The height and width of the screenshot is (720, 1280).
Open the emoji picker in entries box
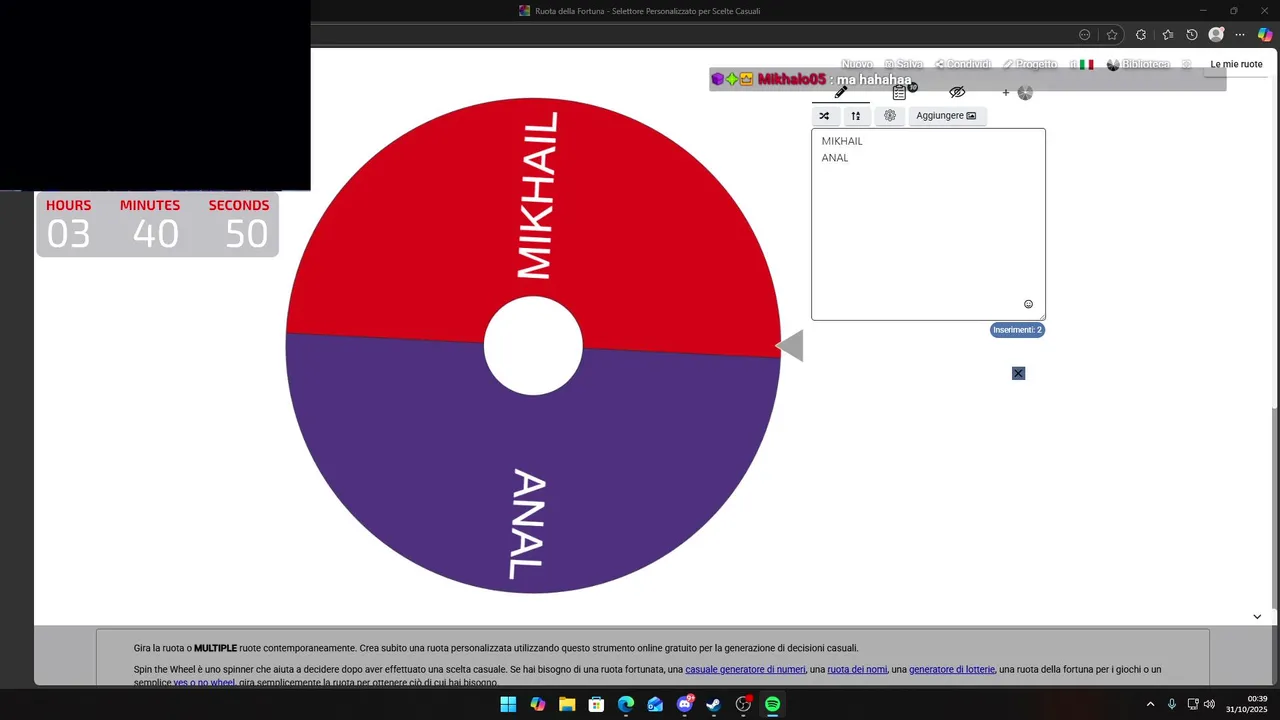(1028, 304)
